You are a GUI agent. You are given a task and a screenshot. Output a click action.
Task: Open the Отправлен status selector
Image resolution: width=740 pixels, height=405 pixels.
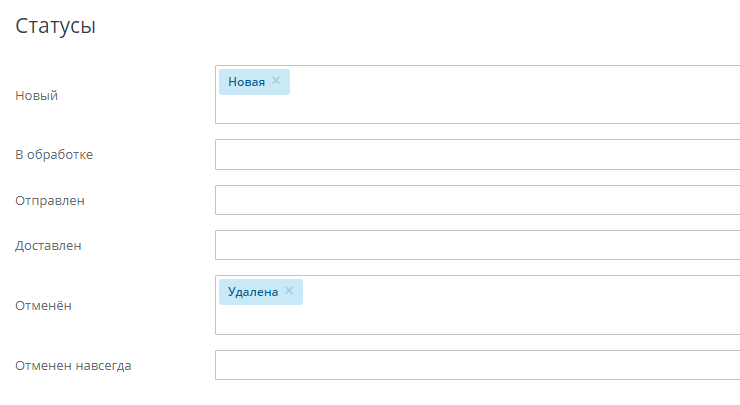pos(477,200)
